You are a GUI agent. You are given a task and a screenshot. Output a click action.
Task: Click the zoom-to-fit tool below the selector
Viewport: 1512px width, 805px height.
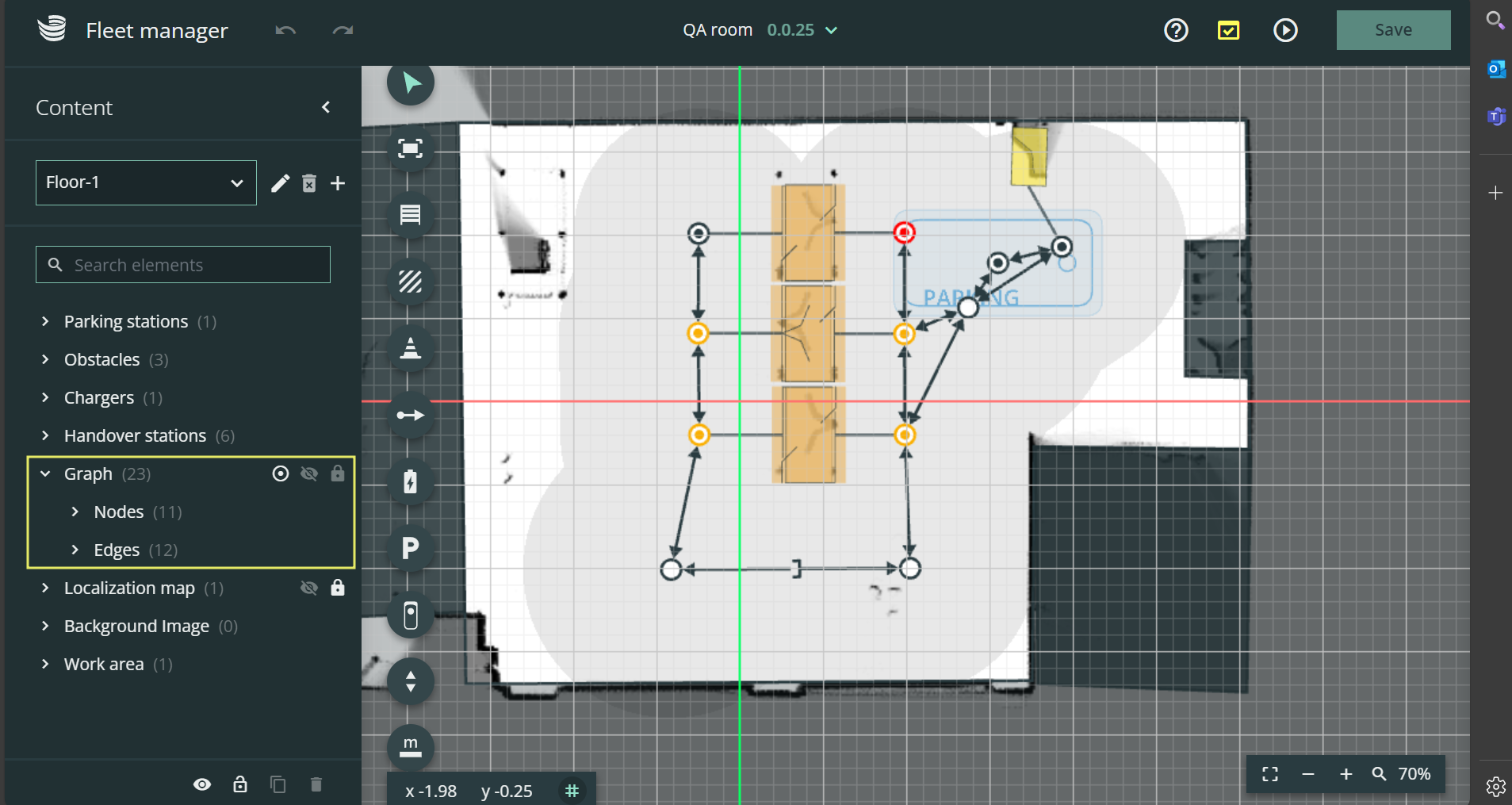click(410, 148)
